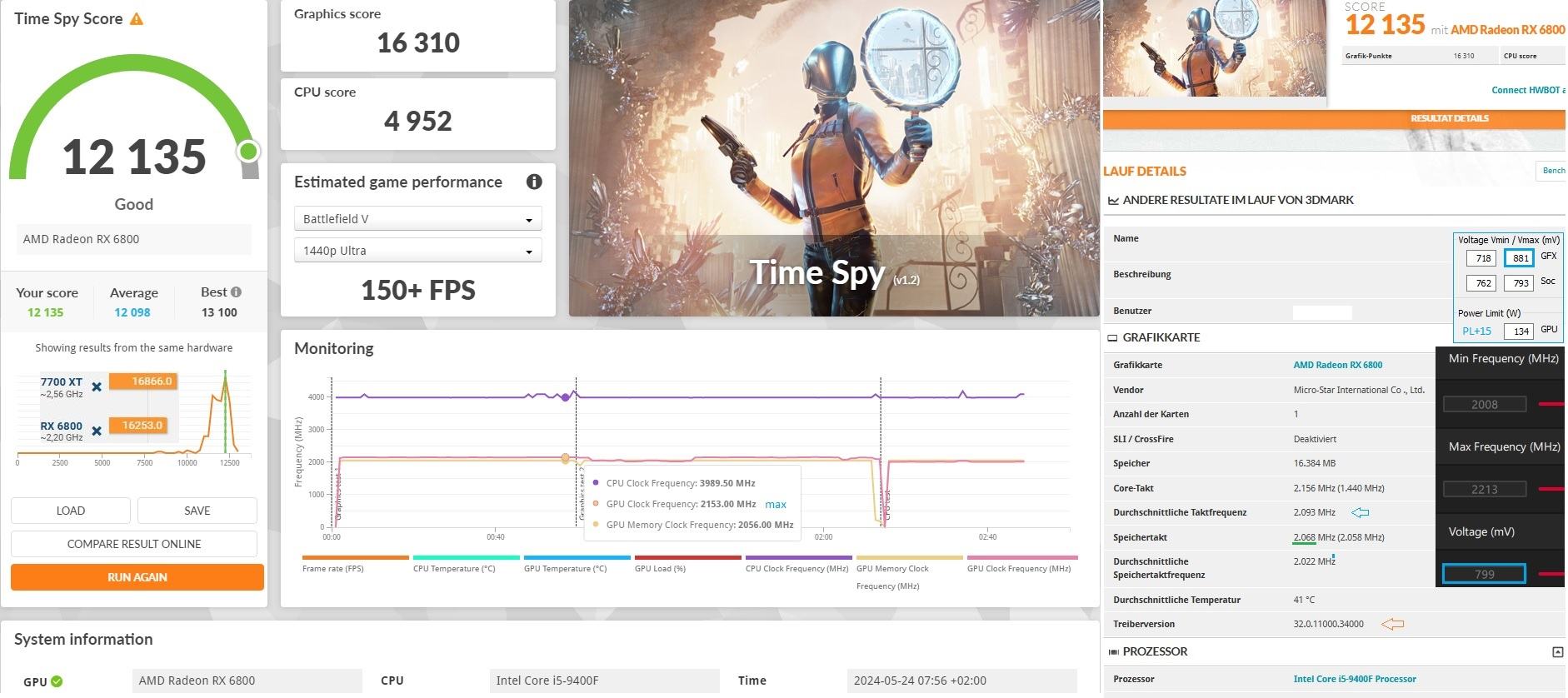Click the PL+15 power limit label
1568x698 pixels.
[1477, 332]
